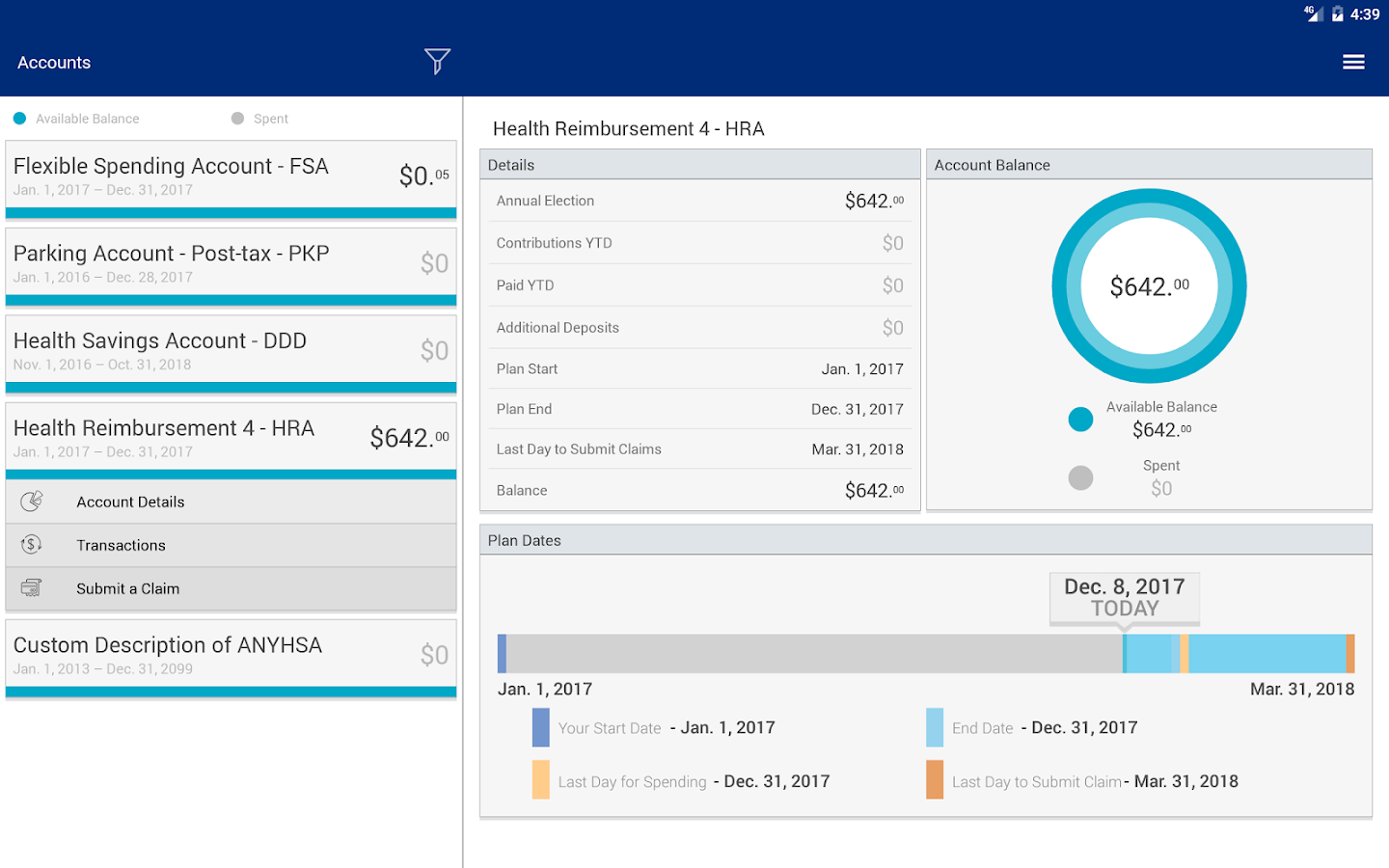Click the Dec. 8, 2017 TODAY marker

point(1125,598)
